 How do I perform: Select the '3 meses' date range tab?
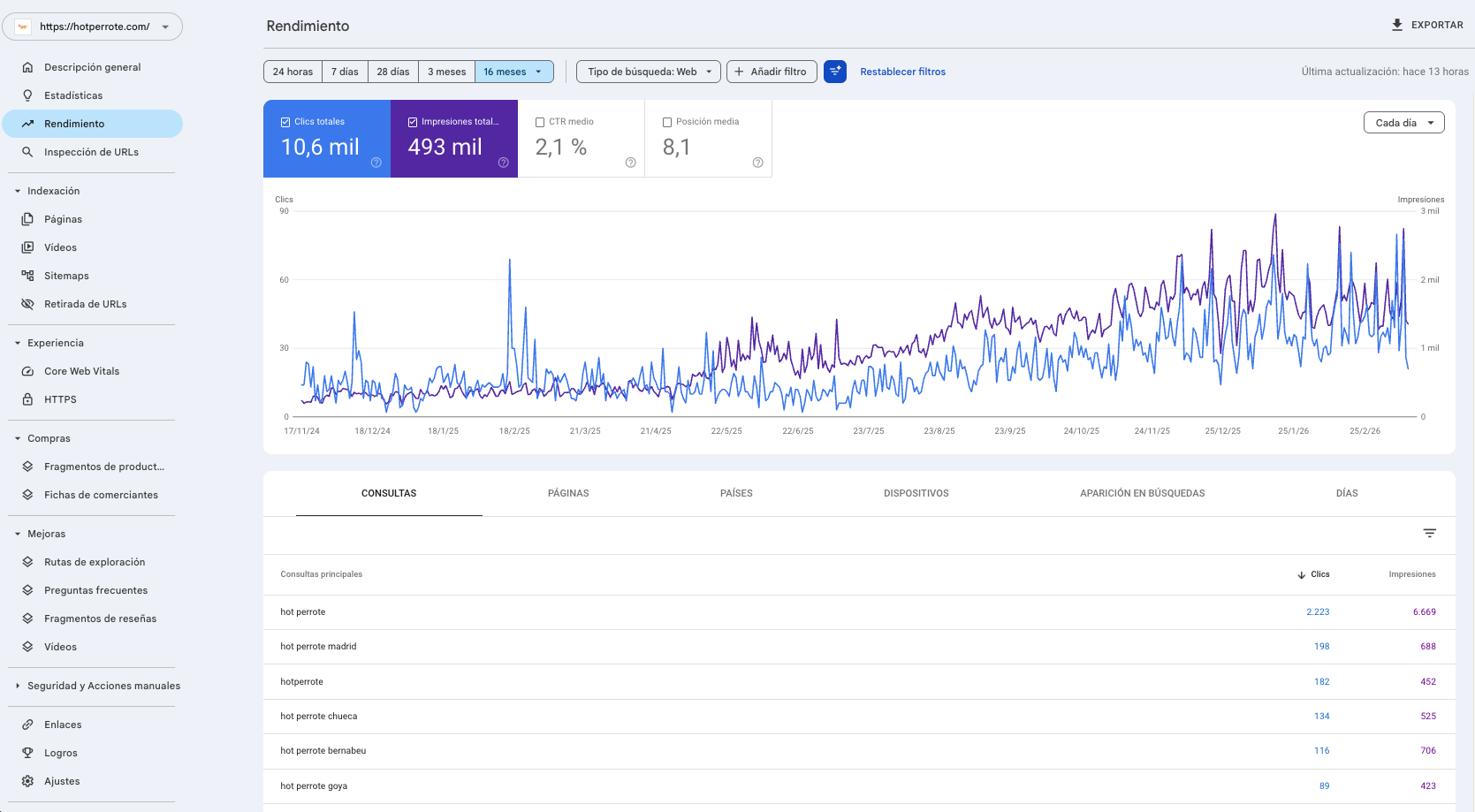445,71
